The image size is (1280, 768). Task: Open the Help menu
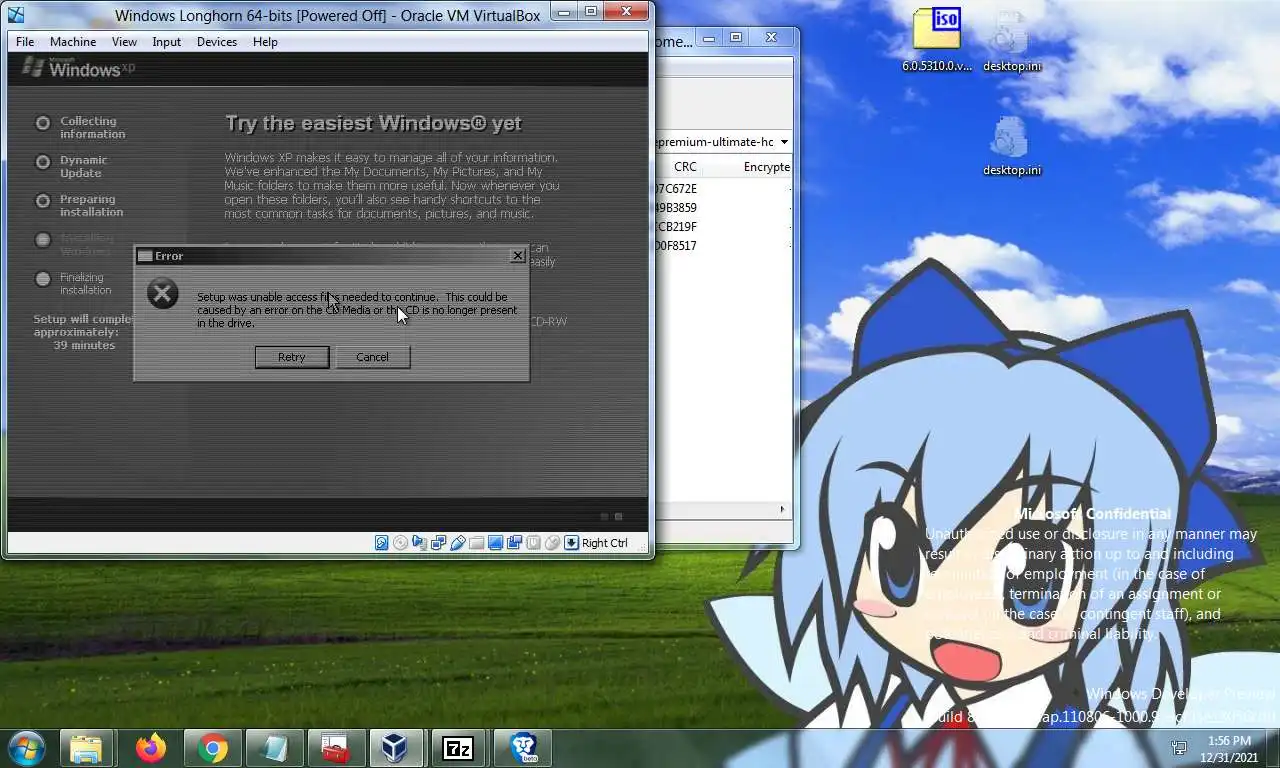265,42
